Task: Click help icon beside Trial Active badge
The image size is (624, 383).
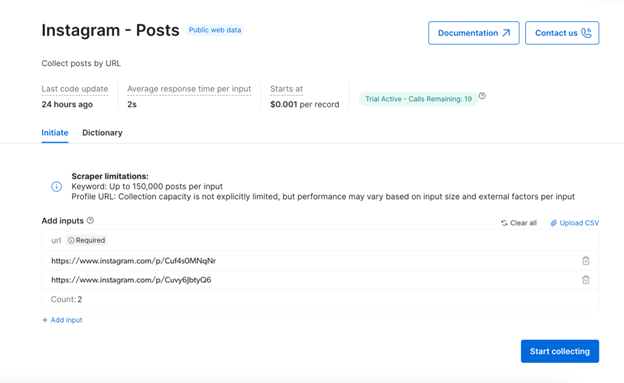Action: [482, 96]
